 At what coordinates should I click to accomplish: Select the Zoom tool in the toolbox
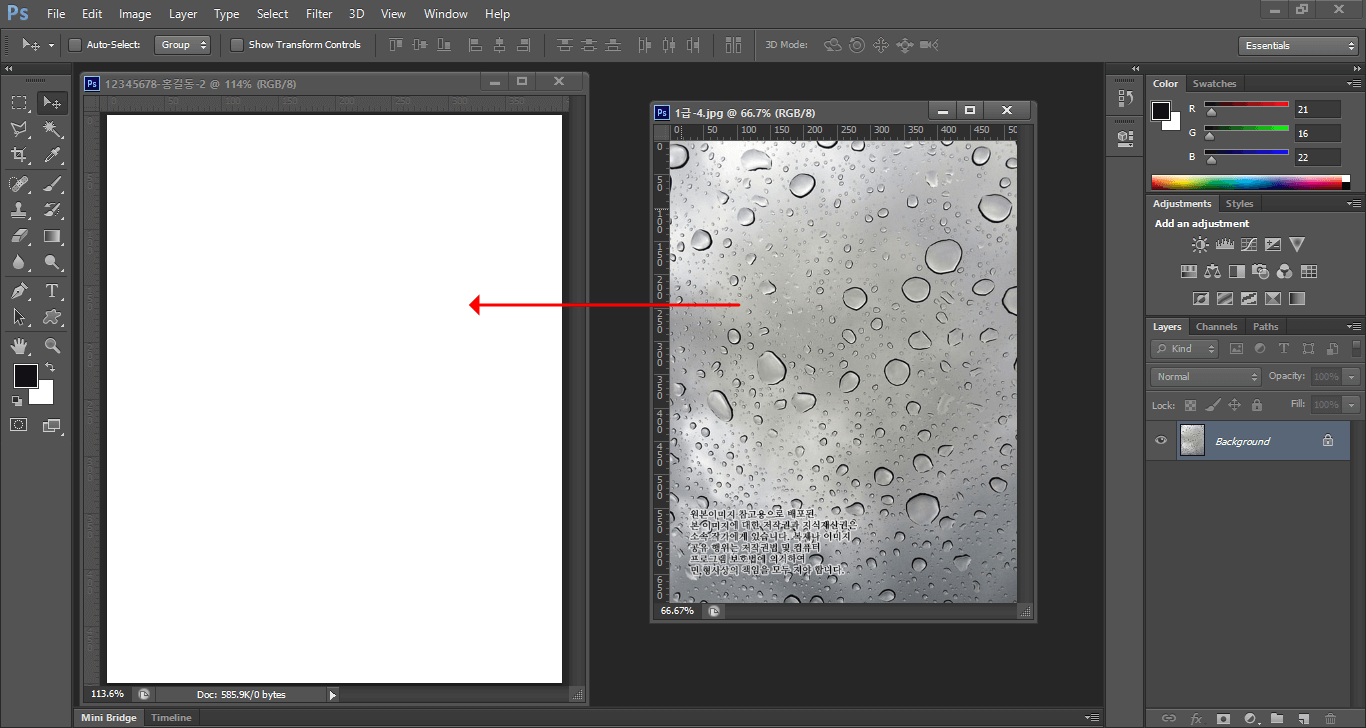click(x=52, y=346)
